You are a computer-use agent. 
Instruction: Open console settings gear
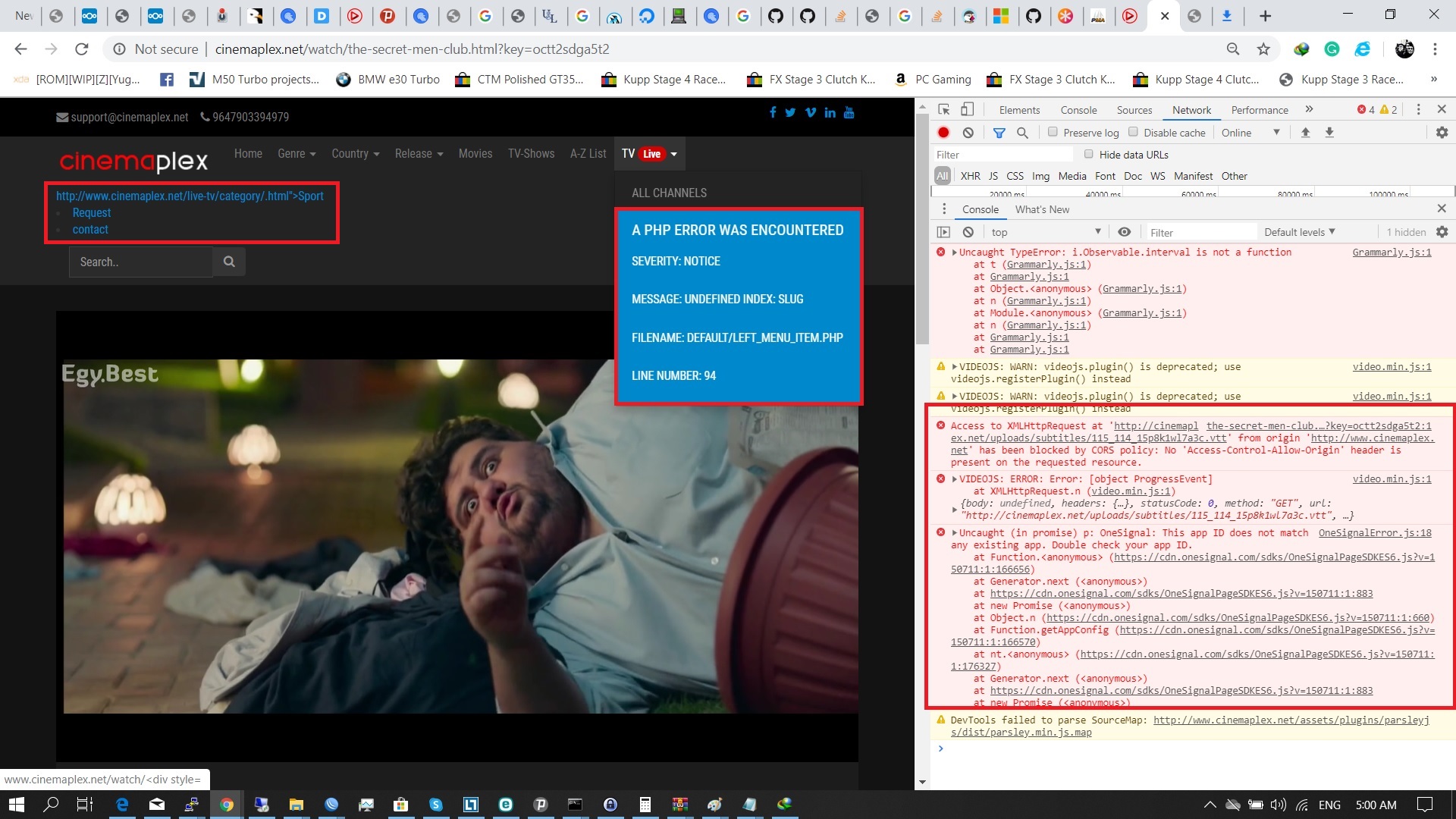[x=1442, y=232]
